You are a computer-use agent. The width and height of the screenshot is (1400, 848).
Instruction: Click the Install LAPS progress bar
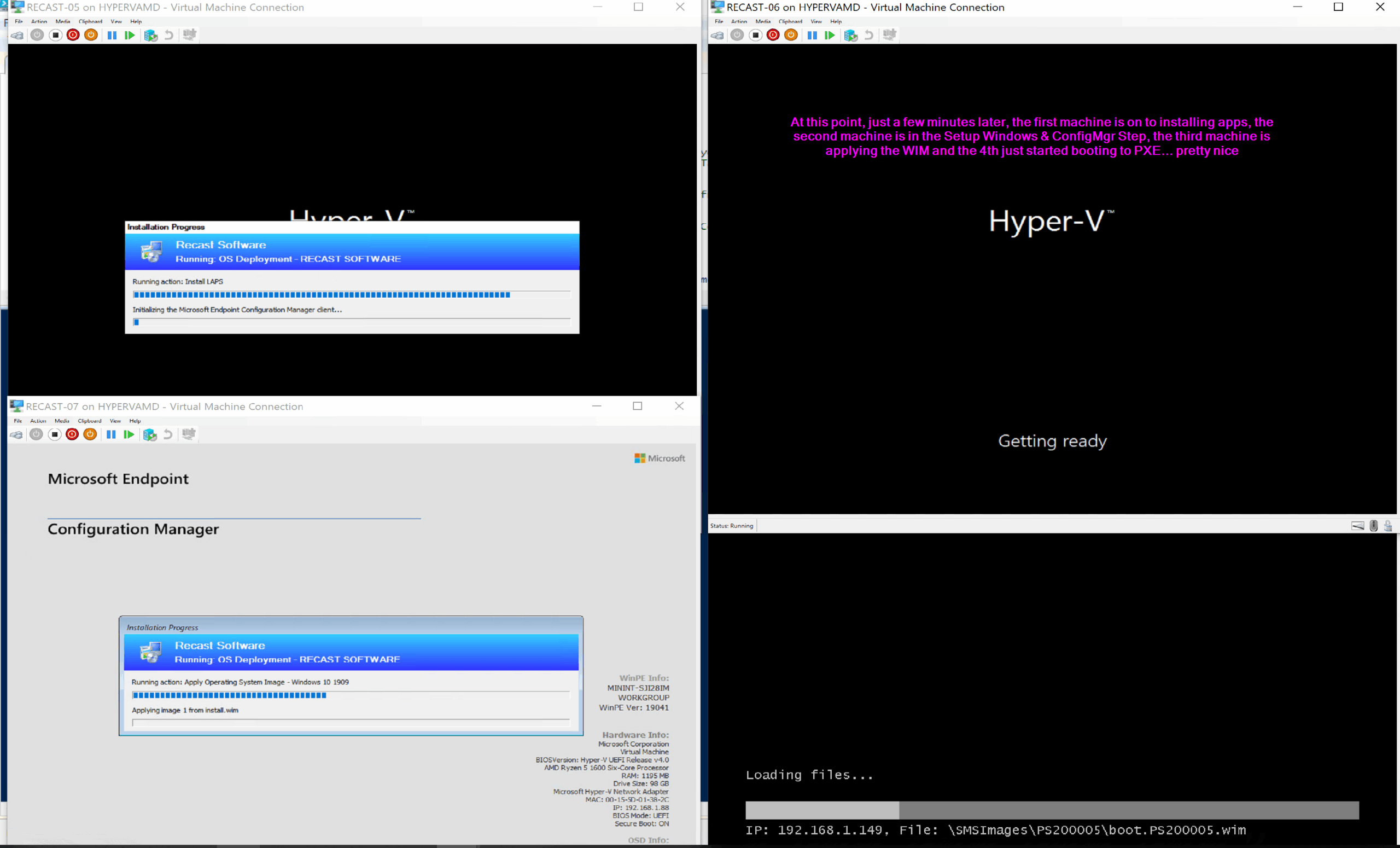[x=351, y=294]
